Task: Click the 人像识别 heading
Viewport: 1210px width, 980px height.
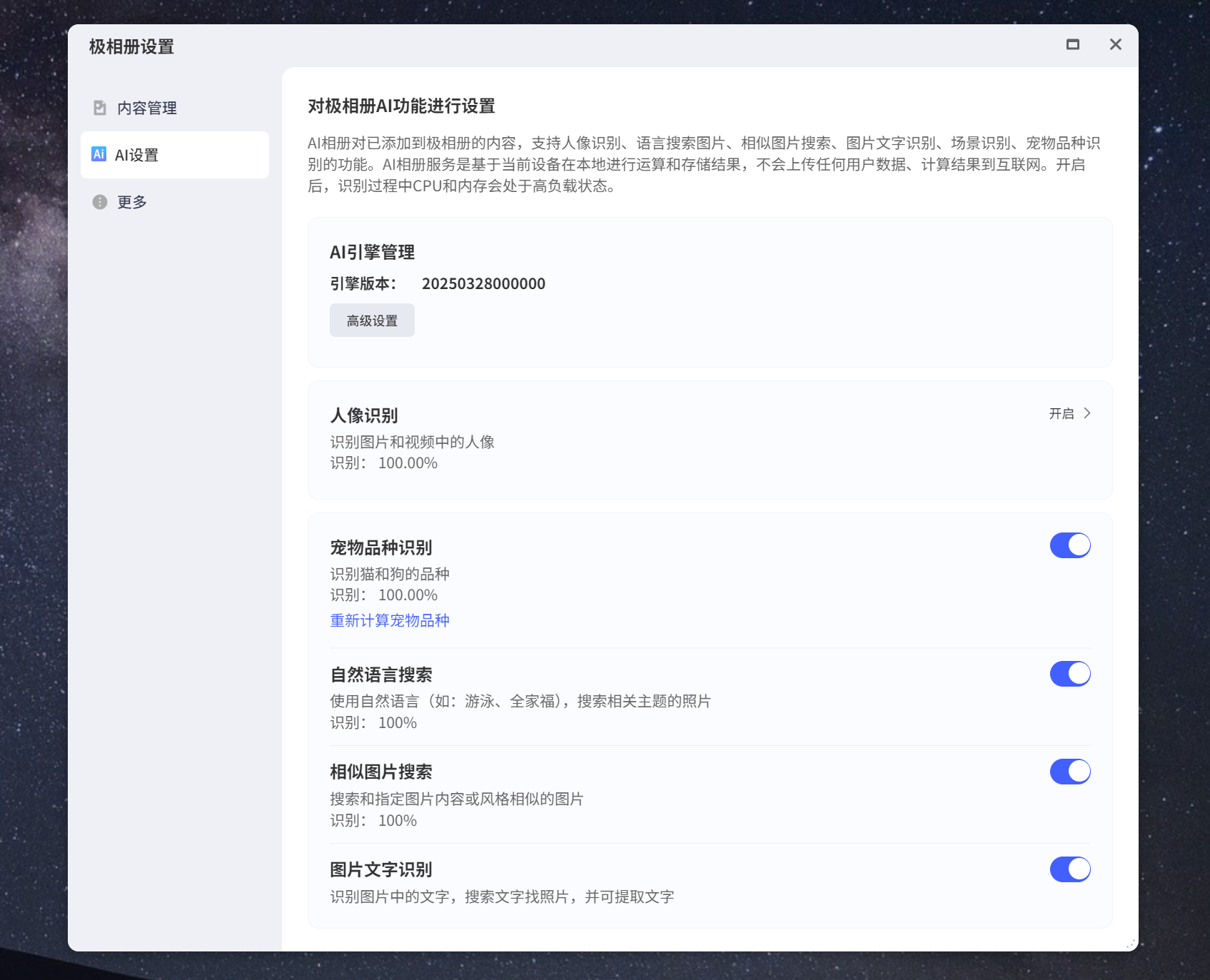Action: (364, 415)
